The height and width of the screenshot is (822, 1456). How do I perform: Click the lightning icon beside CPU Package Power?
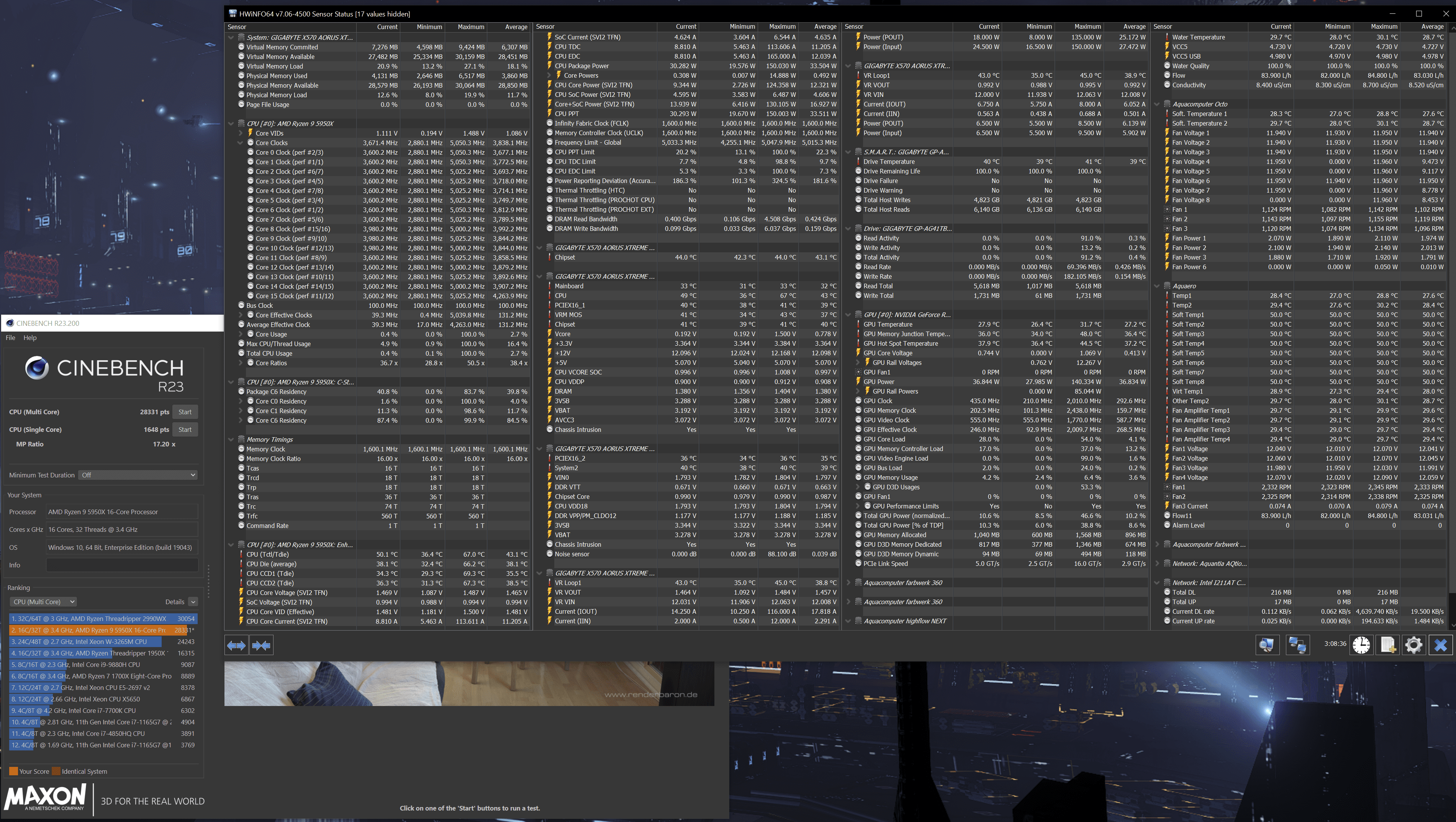point(549,65)
